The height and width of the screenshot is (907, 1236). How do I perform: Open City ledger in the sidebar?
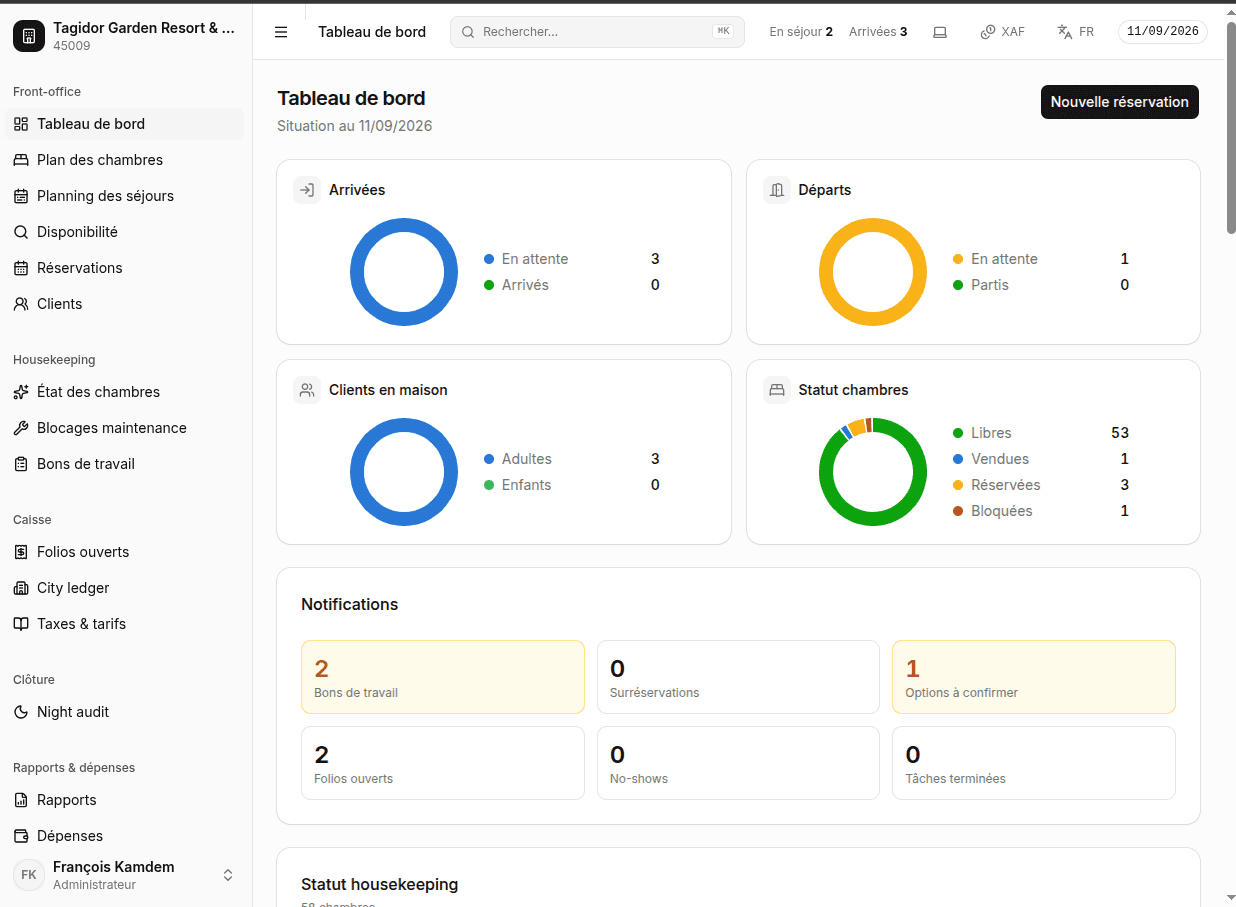(x=125, y=588)
